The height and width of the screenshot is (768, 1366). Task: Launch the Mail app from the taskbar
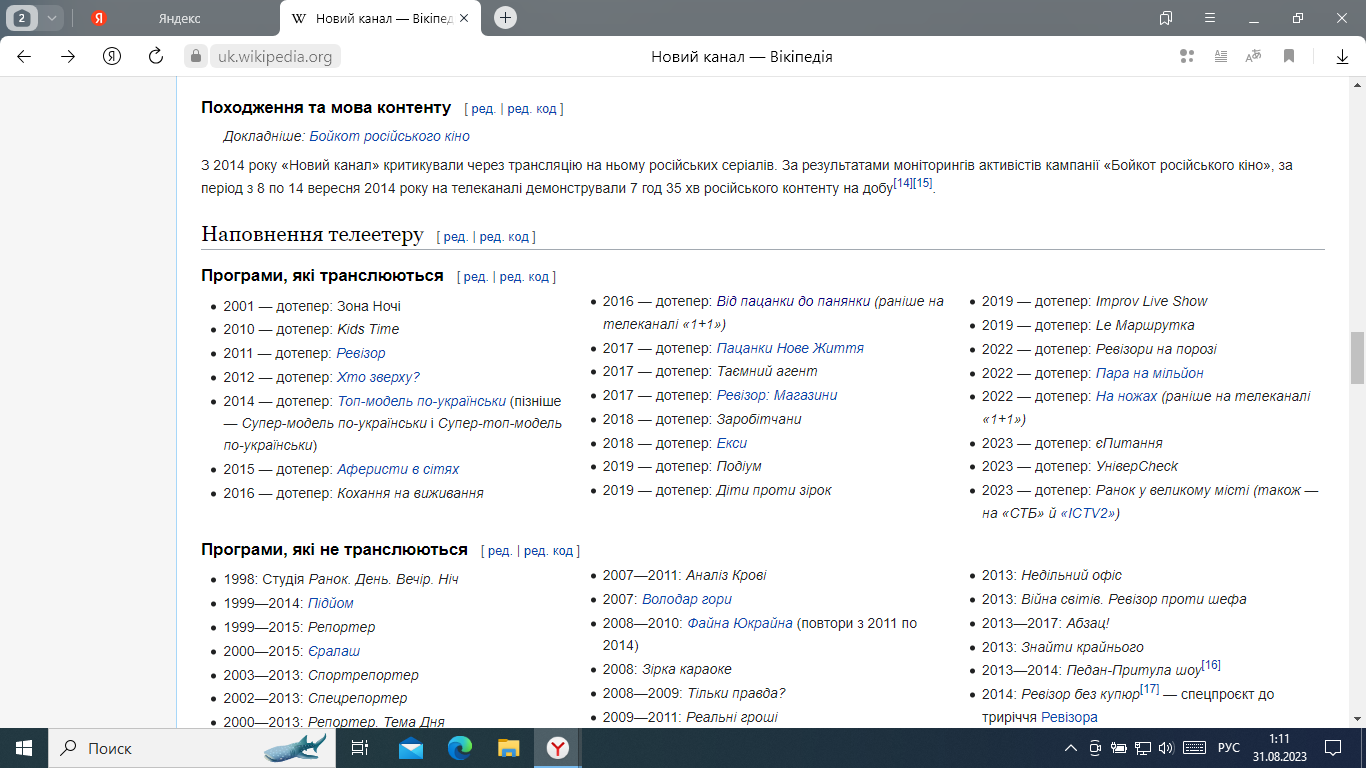click(x=411, y=747)
